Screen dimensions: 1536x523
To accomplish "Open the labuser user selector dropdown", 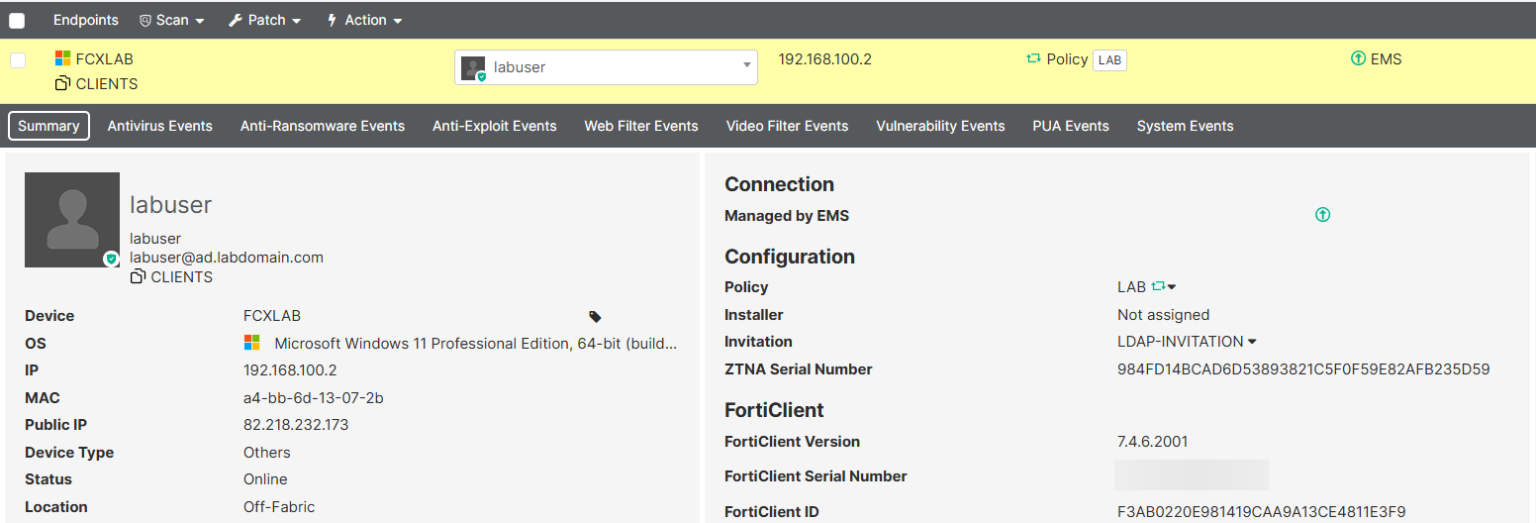I will (606, 67).
